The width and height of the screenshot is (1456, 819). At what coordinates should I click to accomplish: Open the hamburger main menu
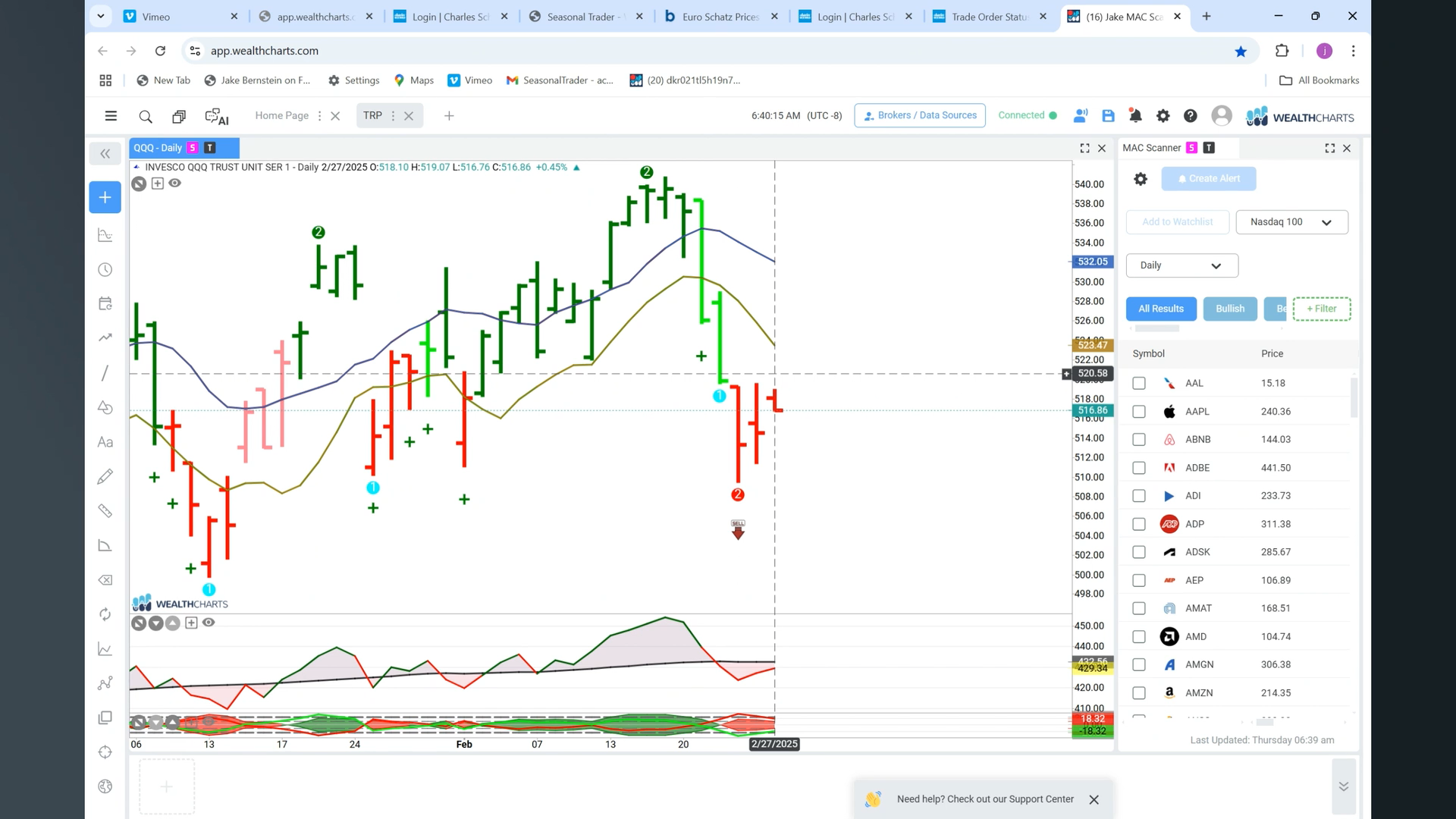point(111,116)
